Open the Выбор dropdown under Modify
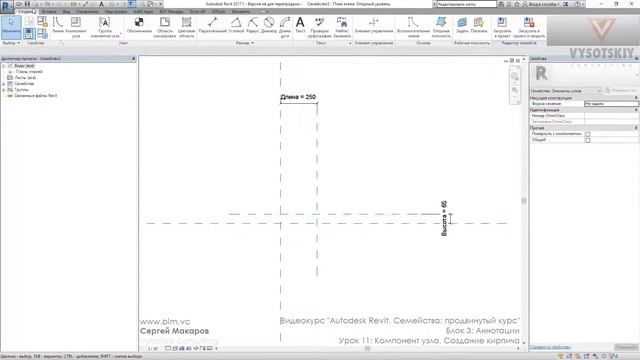 (11, 43)
